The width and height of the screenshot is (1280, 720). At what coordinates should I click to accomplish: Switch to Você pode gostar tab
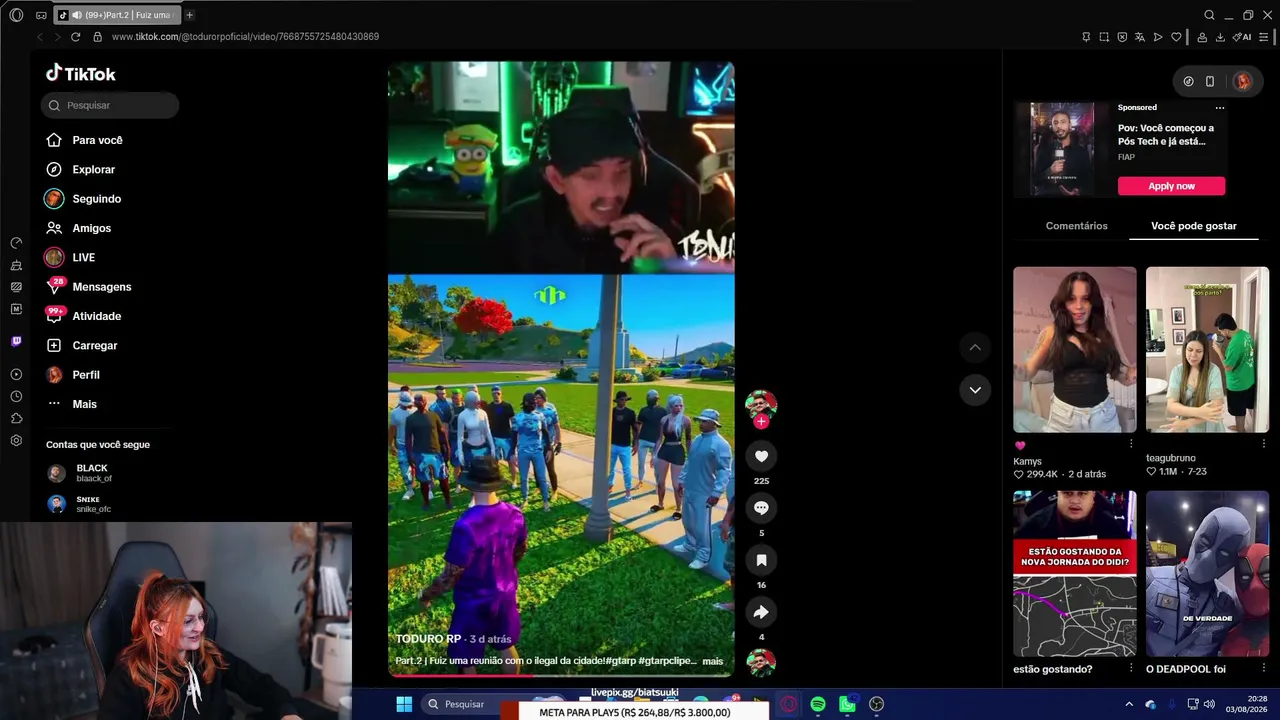1194,226
